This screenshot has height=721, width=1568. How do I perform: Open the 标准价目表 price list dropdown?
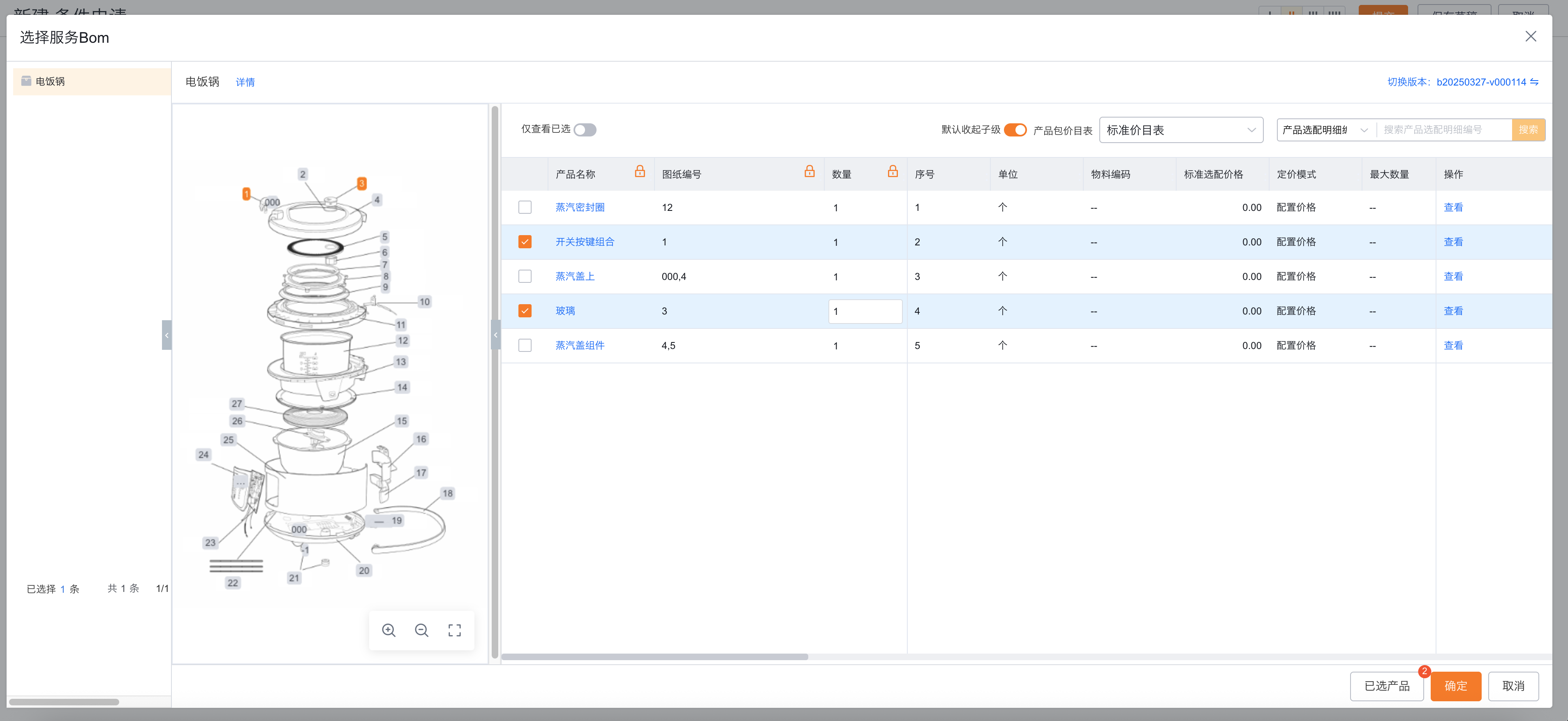(1181, 130)
